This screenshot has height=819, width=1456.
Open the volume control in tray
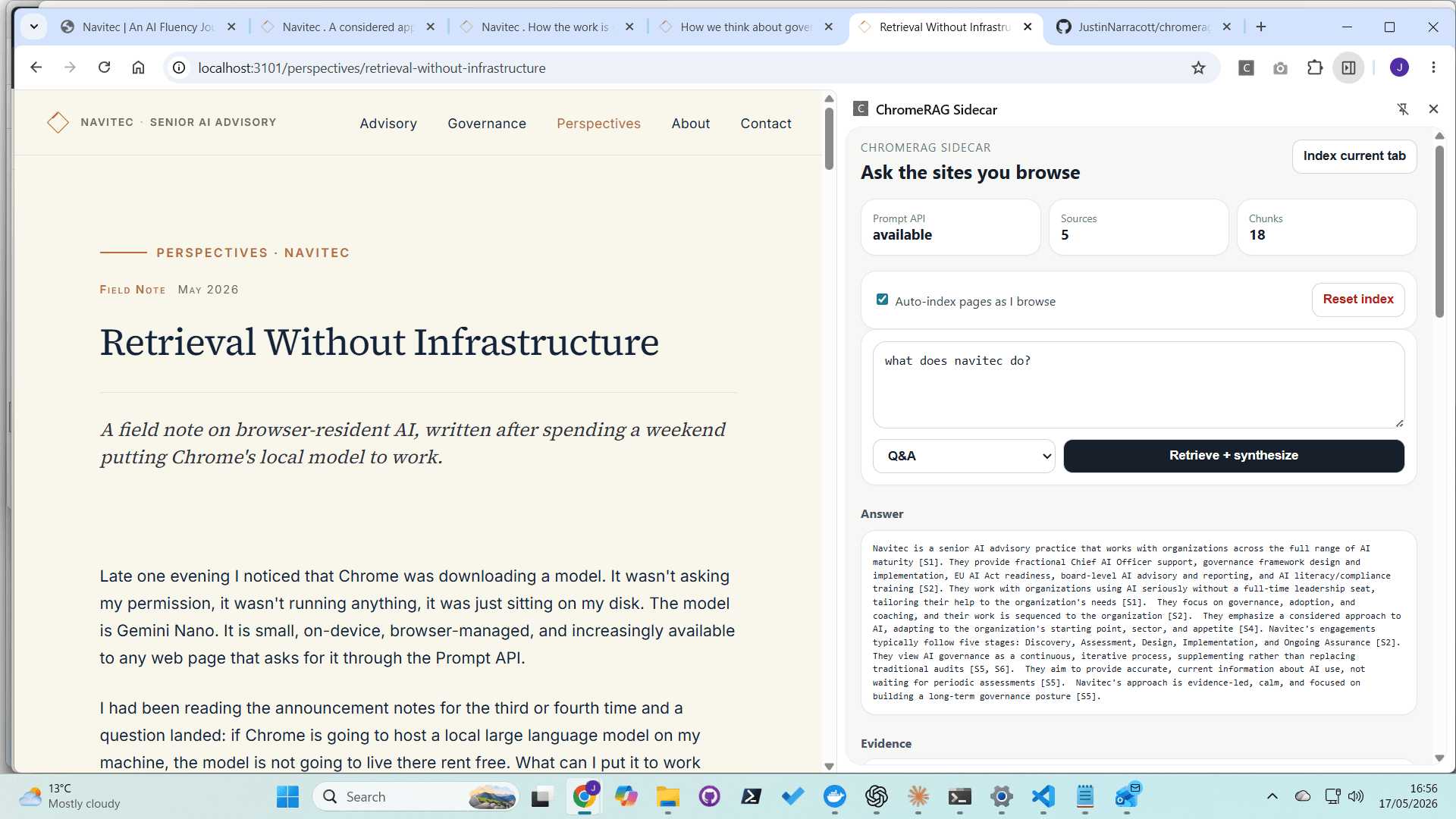1356,796
